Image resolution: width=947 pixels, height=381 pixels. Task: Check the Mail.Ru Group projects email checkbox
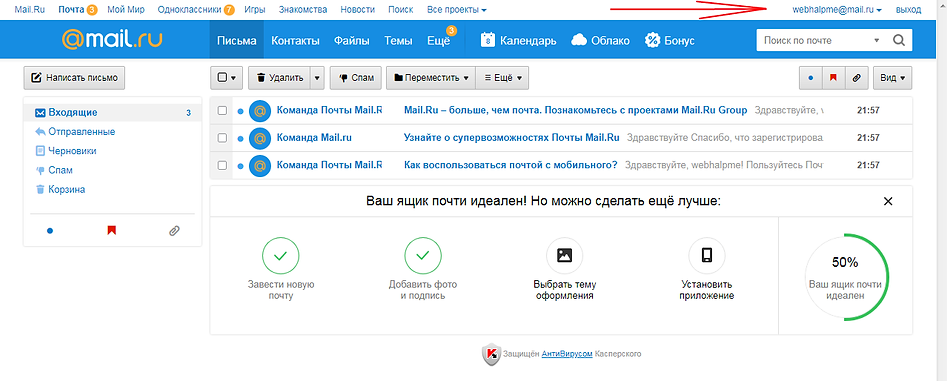click(x=222, y=110)
